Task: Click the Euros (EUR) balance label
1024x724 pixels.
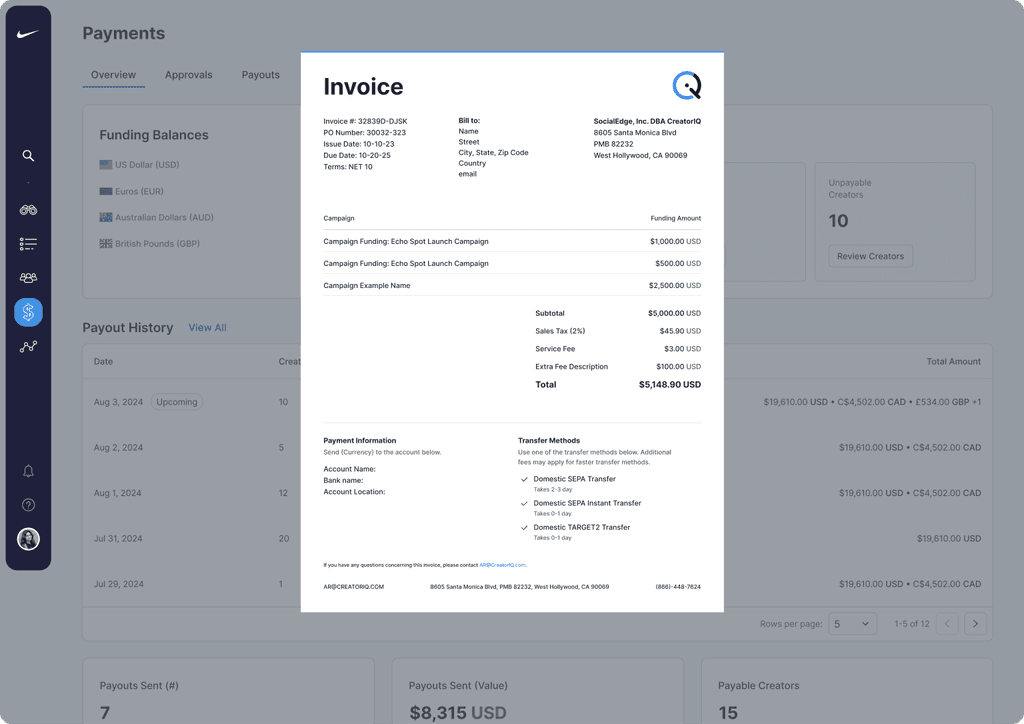Action: click(x=139, y=191)
